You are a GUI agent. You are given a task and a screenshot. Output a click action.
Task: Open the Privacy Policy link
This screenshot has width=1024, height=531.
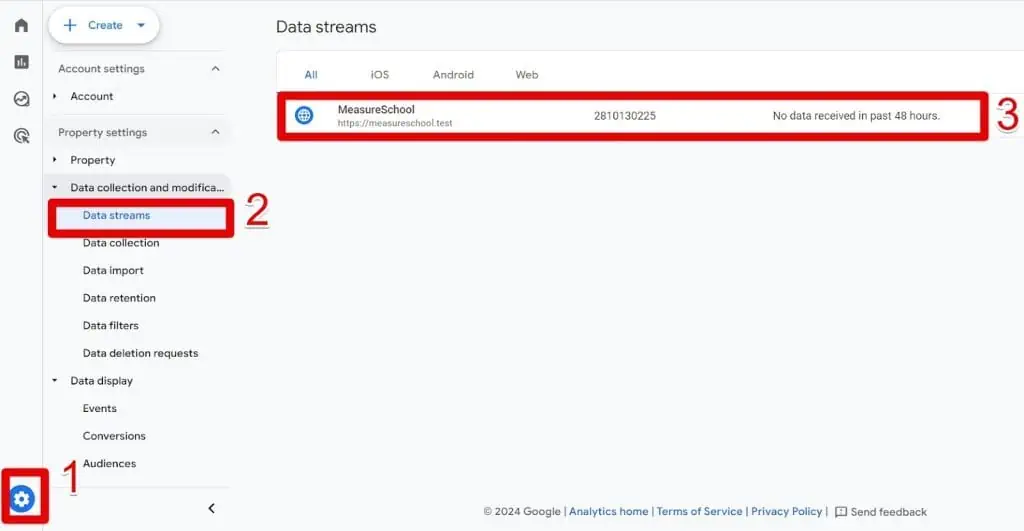coord(786,511)
